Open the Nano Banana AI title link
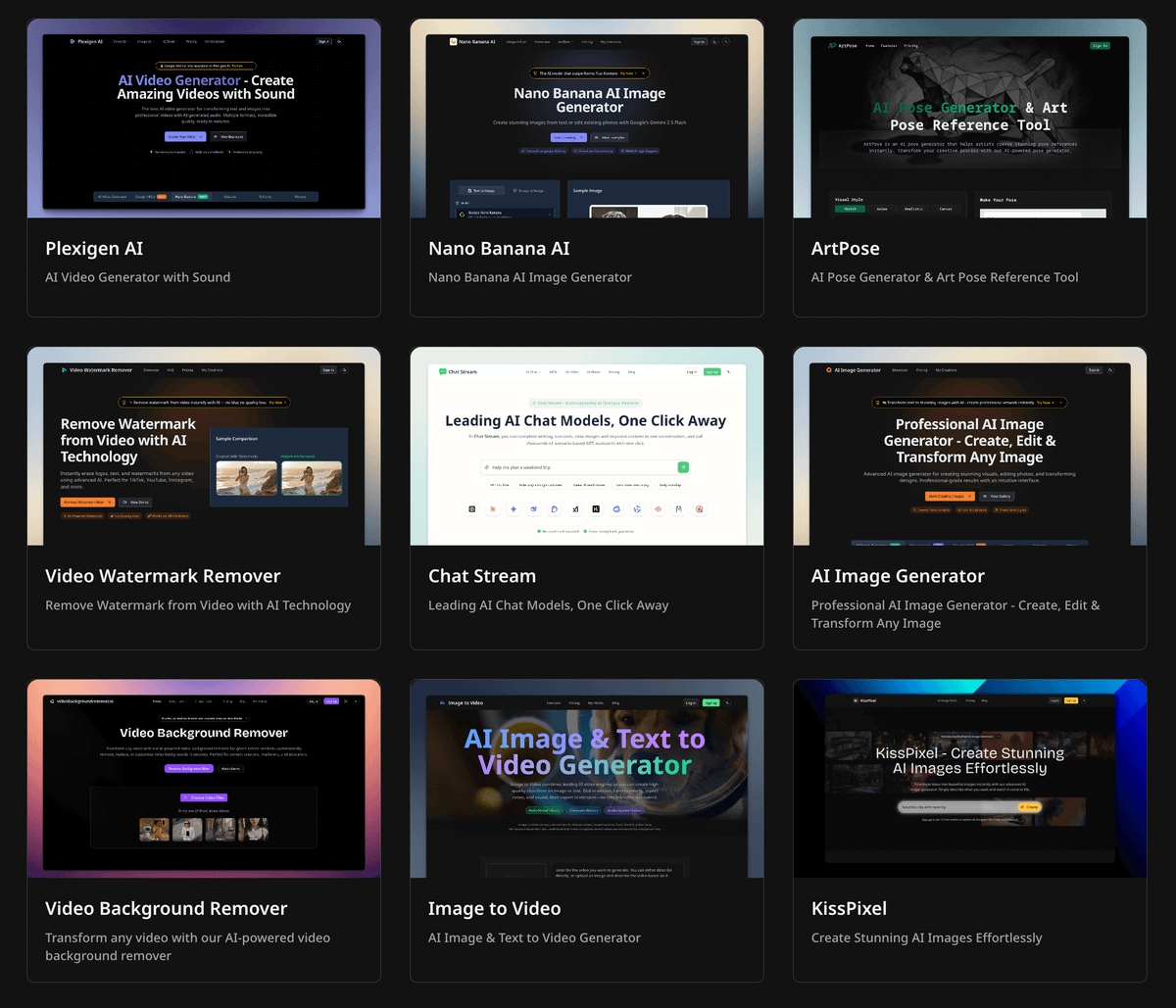Screen dimensions: 1176x1008 [x=499, y=248]
